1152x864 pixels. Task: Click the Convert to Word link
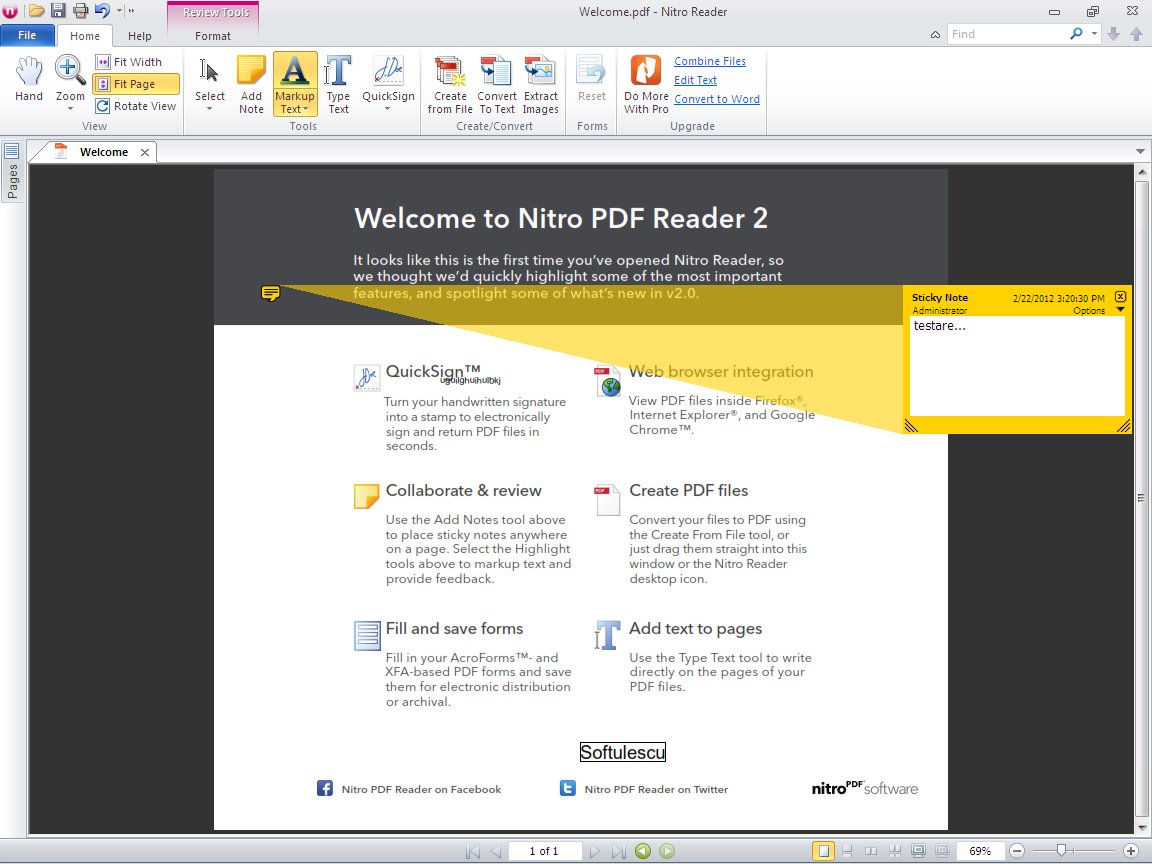(x=716, y=99)
